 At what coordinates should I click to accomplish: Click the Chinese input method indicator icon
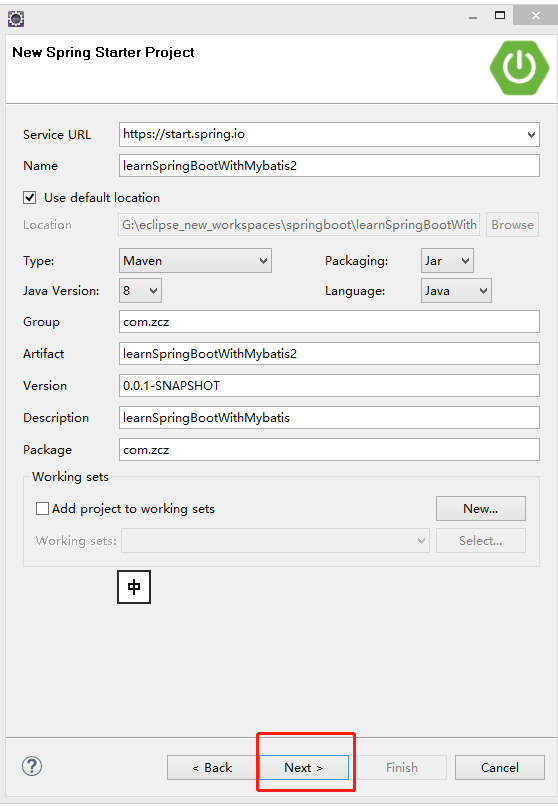point(134,587)
